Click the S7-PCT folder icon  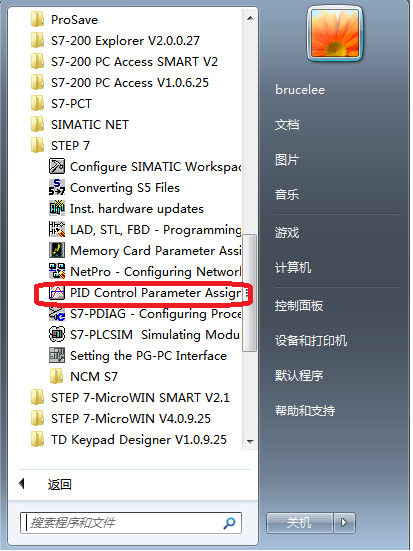(x=37, y=103)
